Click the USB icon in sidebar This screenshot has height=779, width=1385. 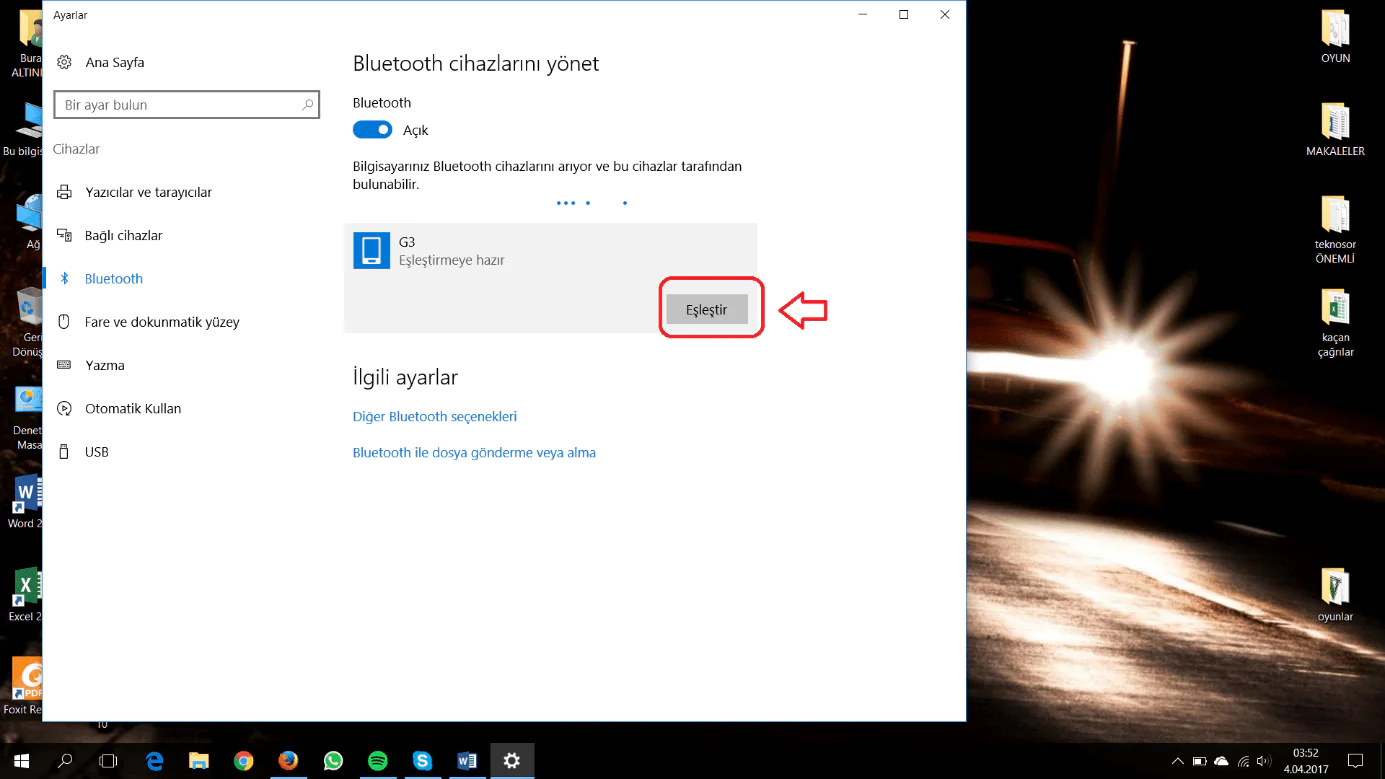pyautogui.click(x=65, y=452)
